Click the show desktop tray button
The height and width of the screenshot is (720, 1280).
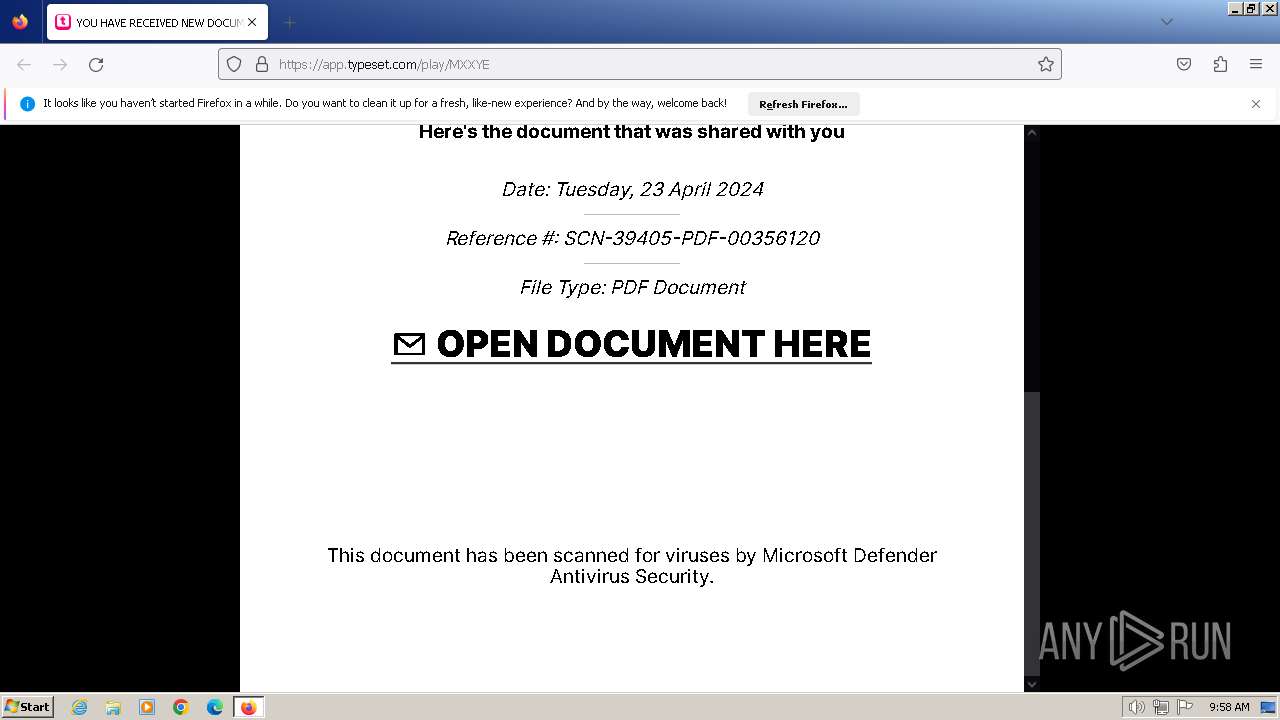click(x=1268, y=707)
